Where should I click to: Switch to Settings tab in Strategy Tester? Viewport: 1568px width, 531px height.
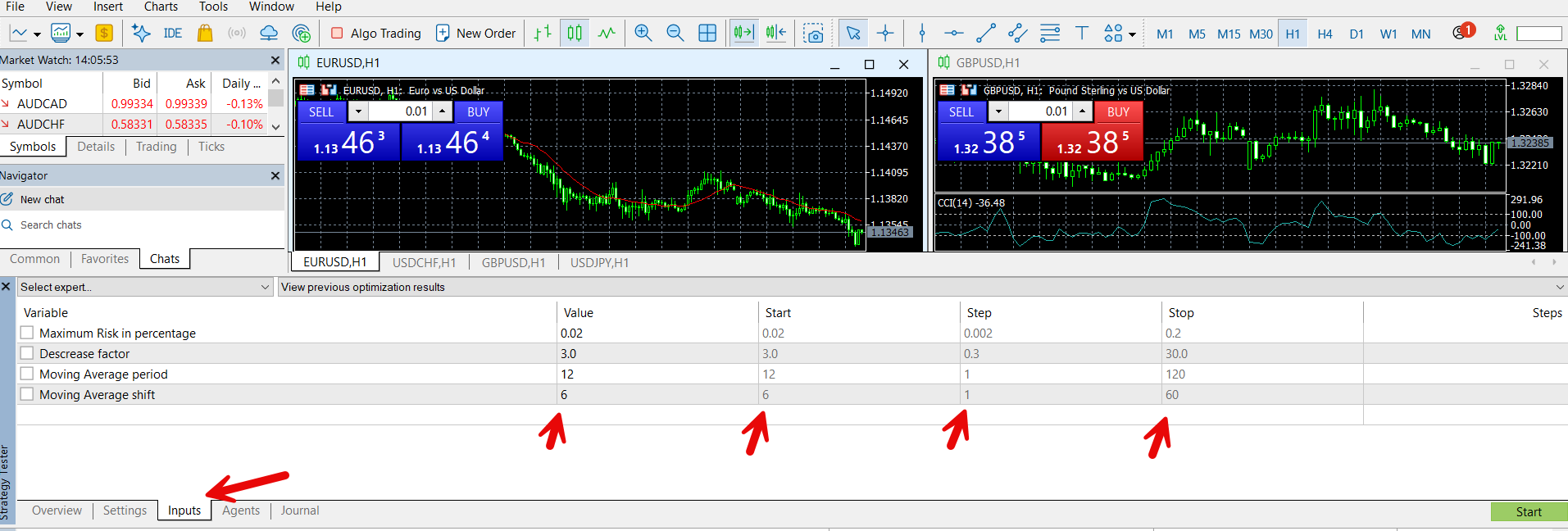pyautogui.click(x=125, y=511)
